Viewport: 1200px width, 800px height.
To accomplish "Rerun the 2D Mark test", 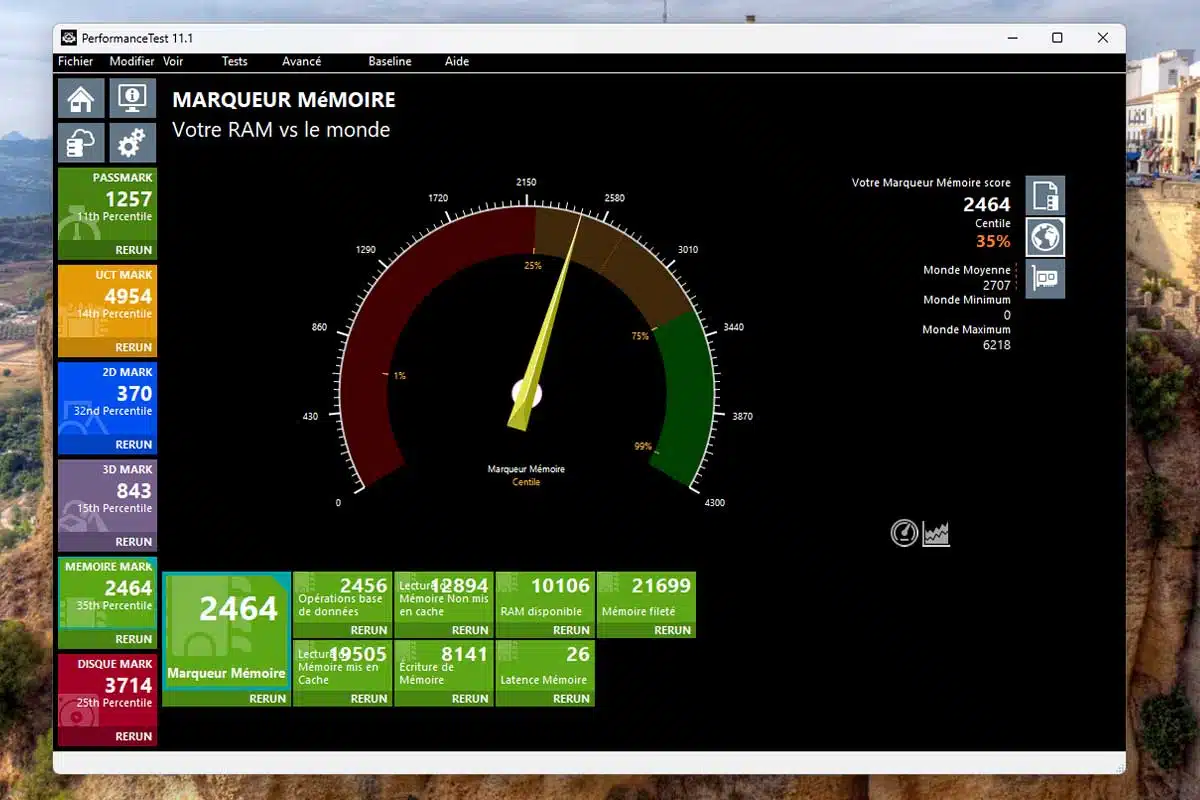I will (133, 444).
